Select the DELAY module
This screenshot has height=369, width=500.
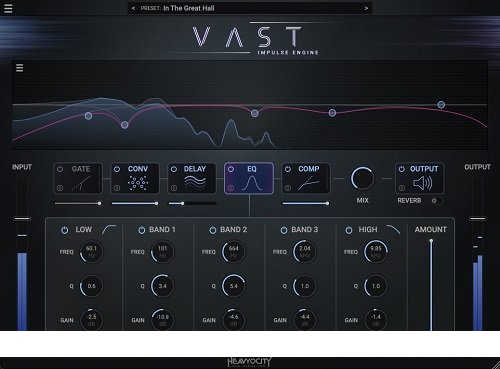click(192, 178)
